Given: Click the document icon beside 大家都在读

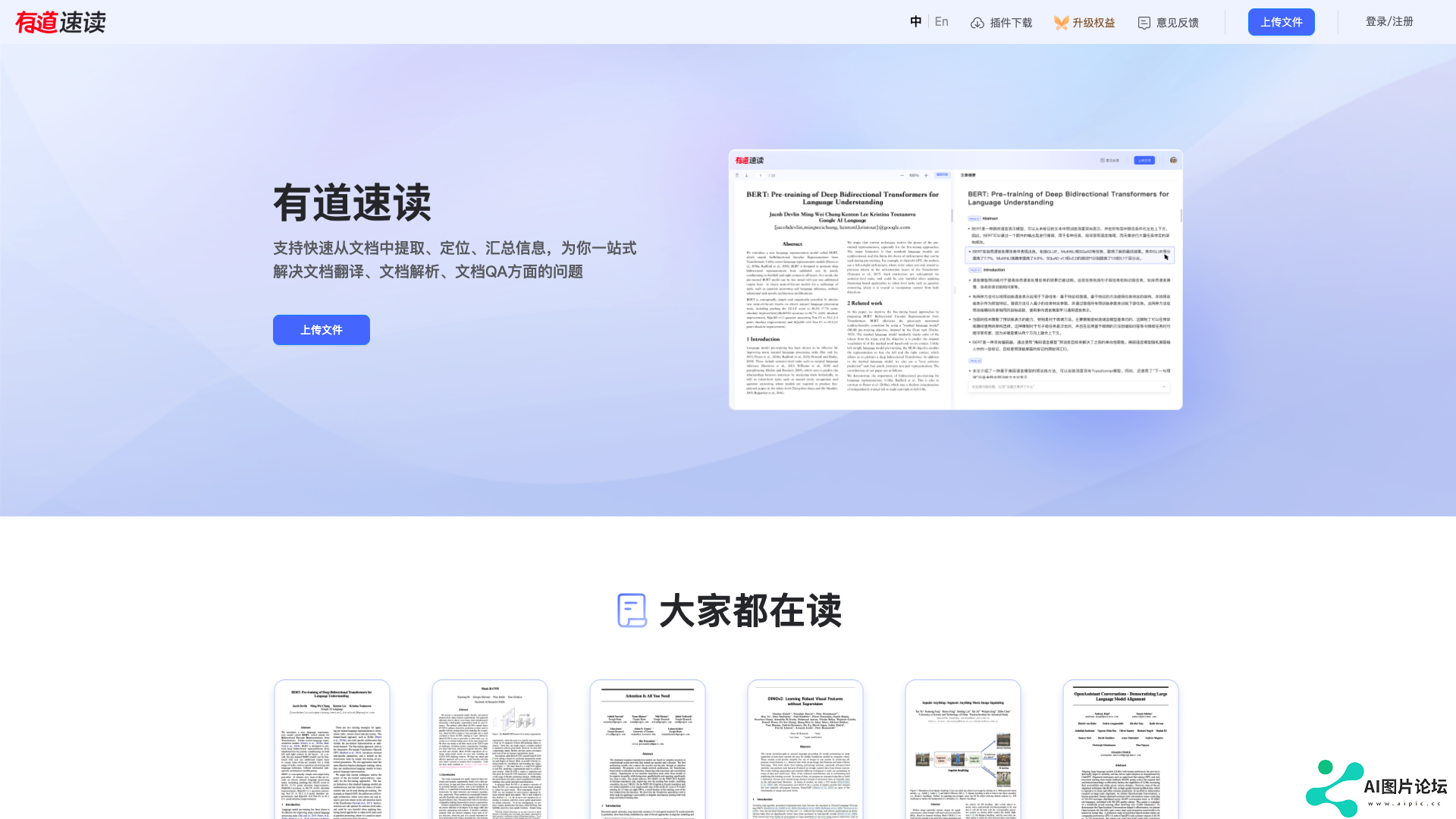Looking at the screenshot, I should point(632,610).
